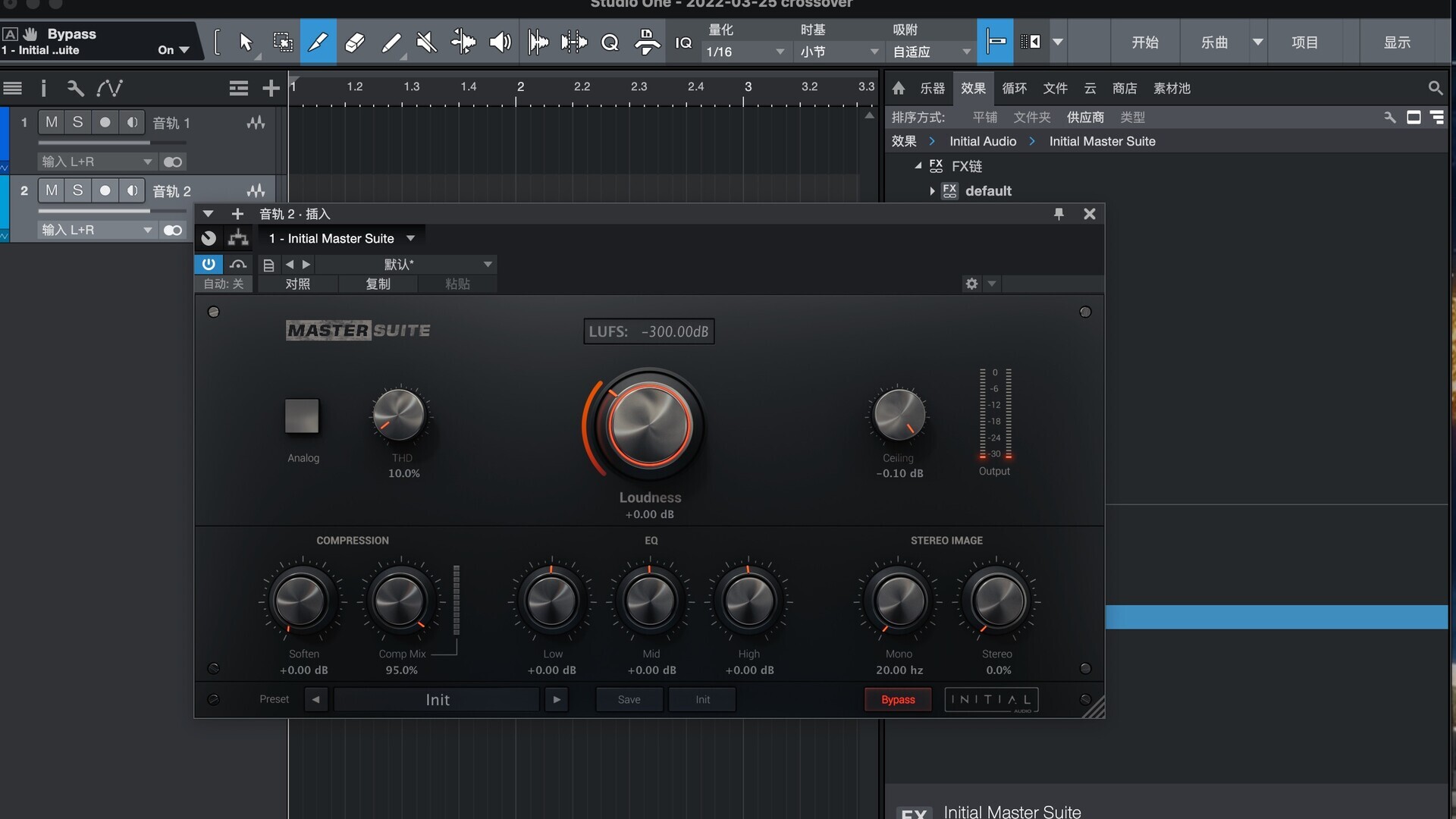This screenshot has width=1456, height=819.
Task: Open the plugin settings gear
Action: pyautogui.click(x=971, y=284)
